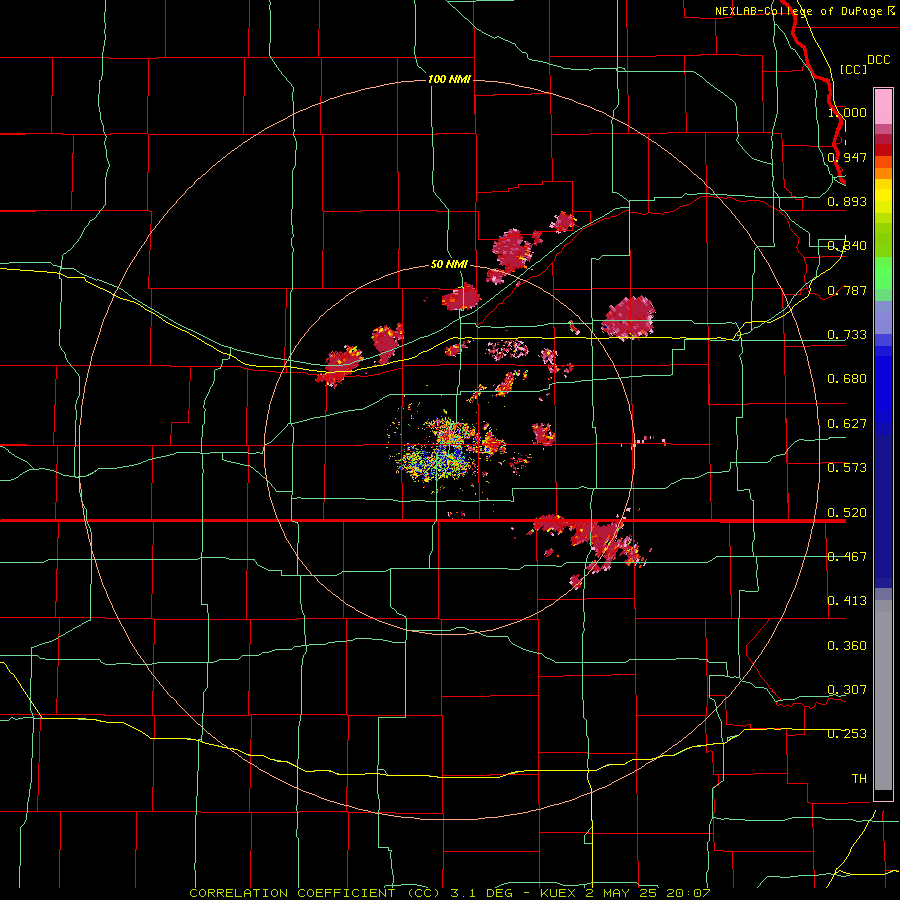Select the 0.947 scale value
Viewport: 900px width, 900px height.
pos(847,157)
